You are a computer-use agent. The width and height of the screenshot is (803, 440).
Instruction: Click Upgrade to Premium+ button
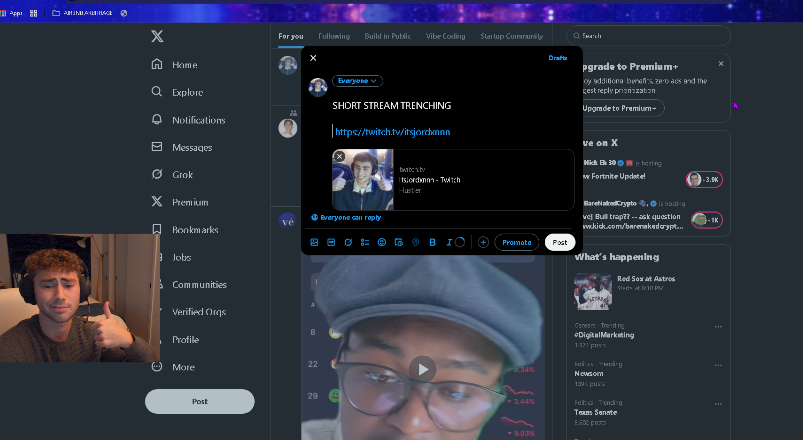[621, 108]
